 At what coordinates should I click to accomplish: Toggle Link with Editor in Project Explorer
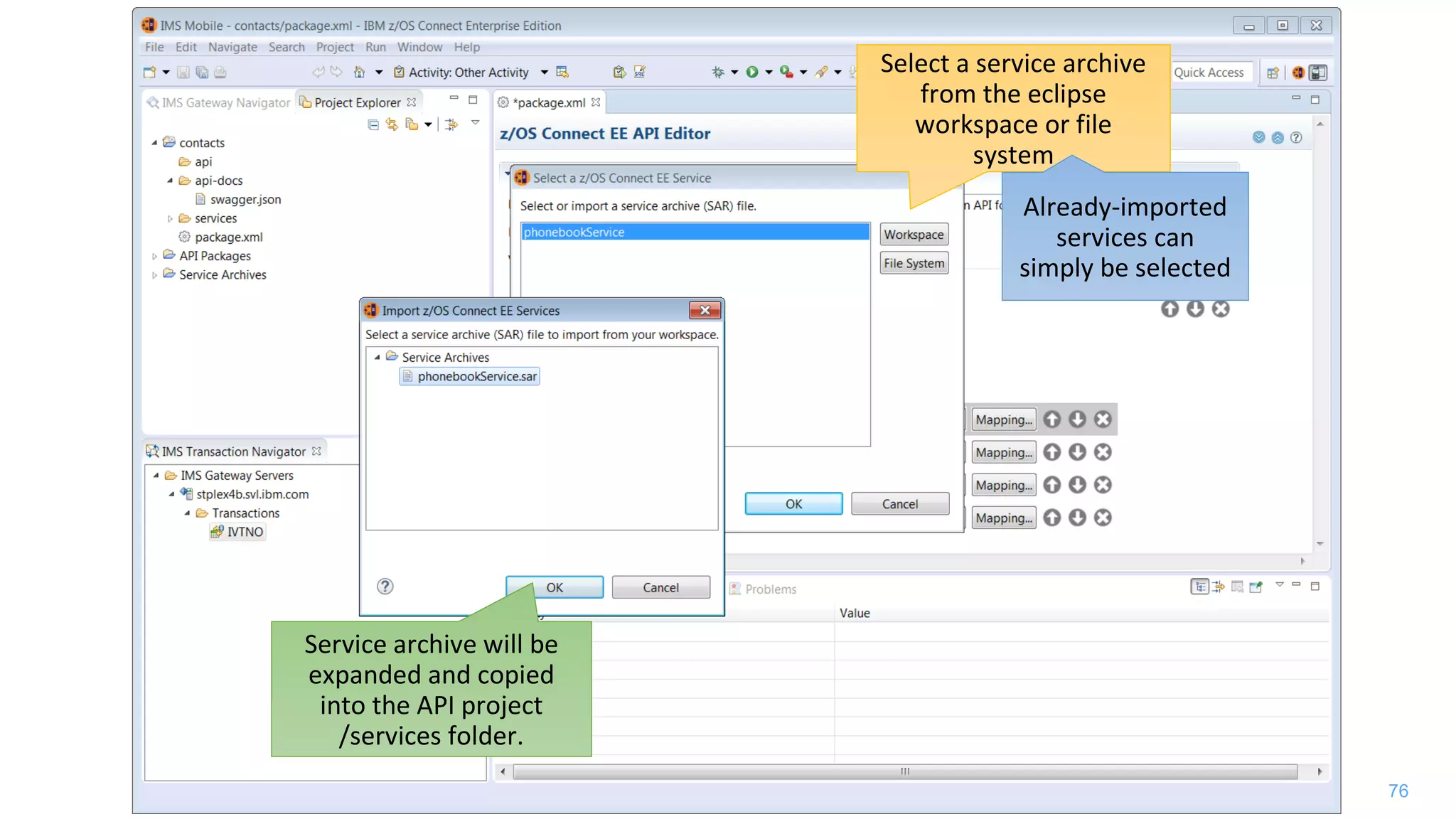pyautogui.click(x=392, y=124)
